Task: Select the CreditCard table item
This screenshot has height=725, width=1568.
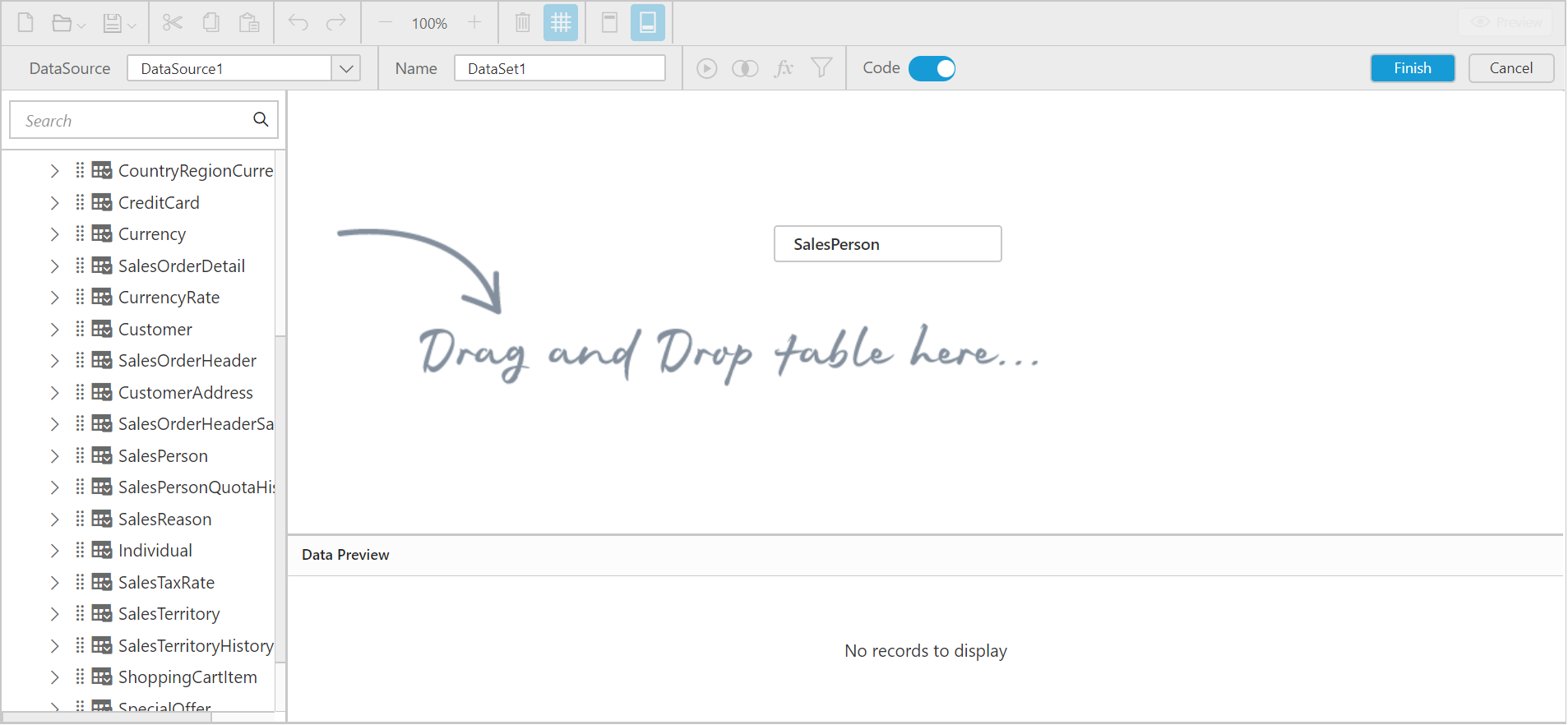Action: [x=159, y=202]
